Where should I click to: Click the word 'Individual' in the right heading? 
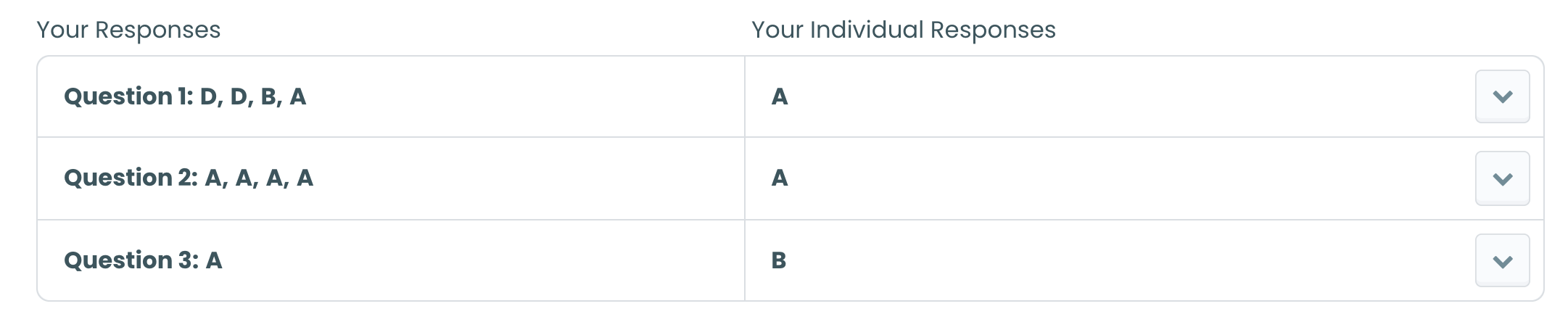[867, 30]
